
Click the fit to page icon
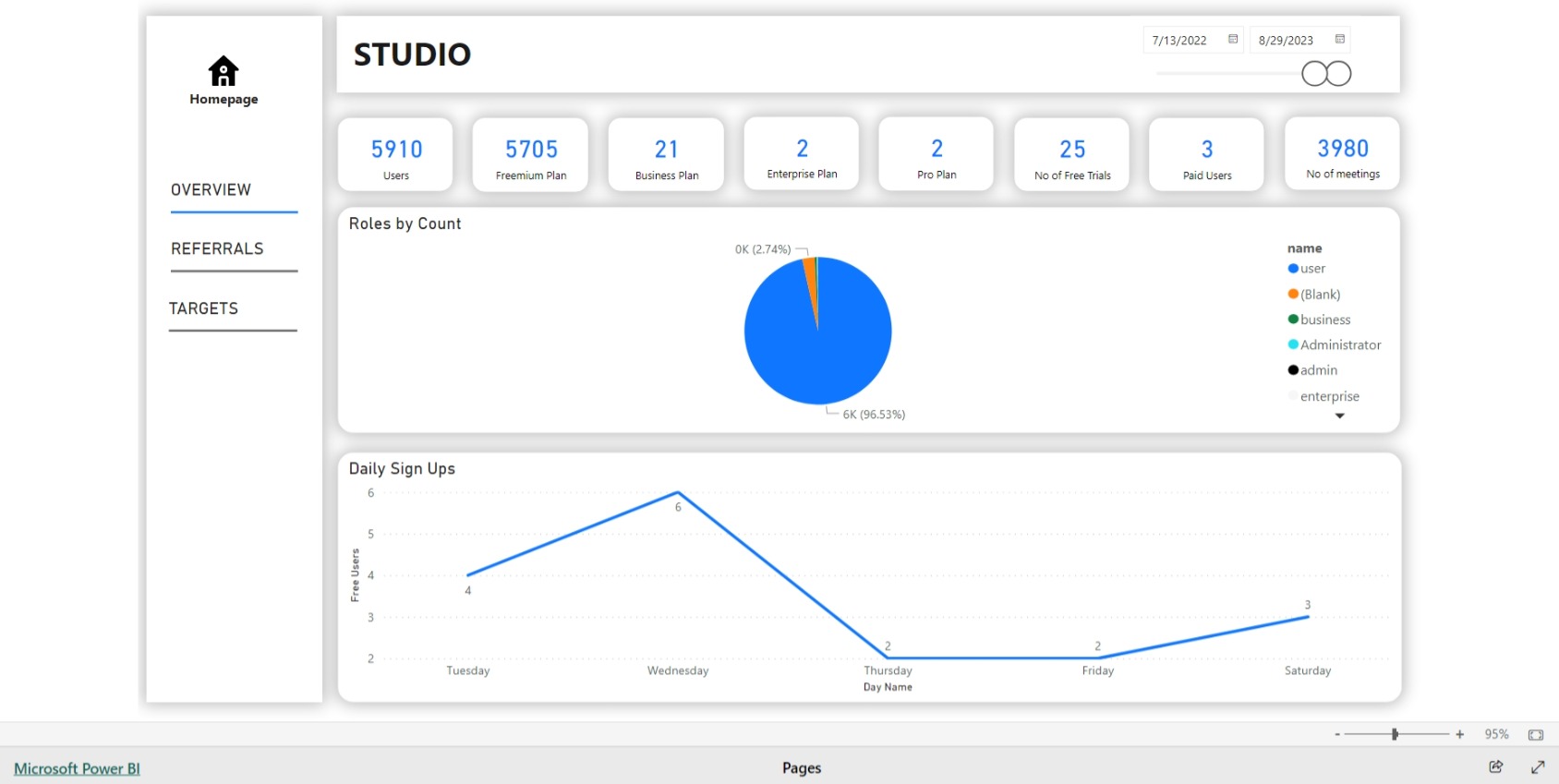[1536, 735]
